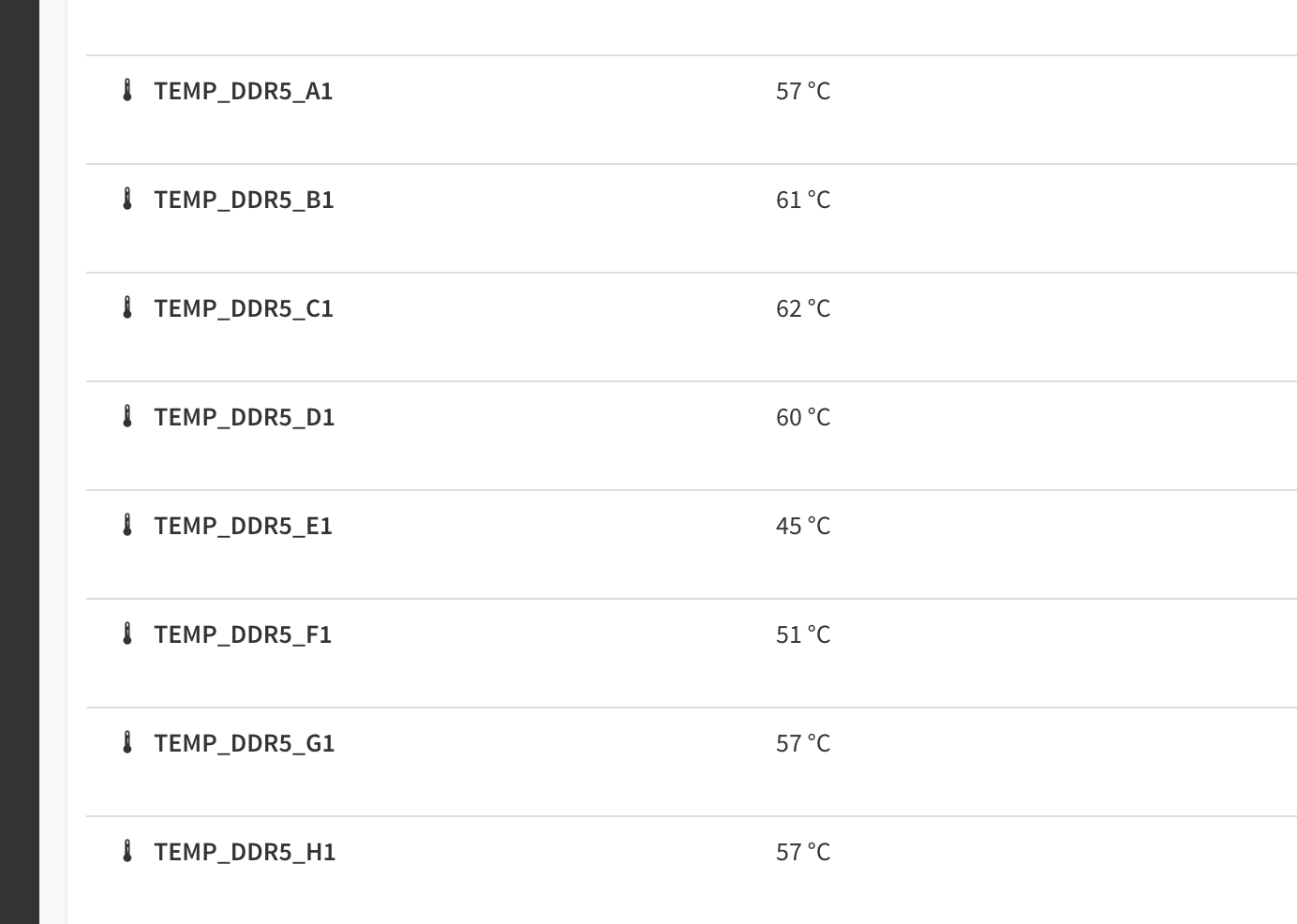This screenshot has height=924, width=1297.
Task: Click the 62 °C reading for DDR5 C1
Action: (x=803, y=308)
